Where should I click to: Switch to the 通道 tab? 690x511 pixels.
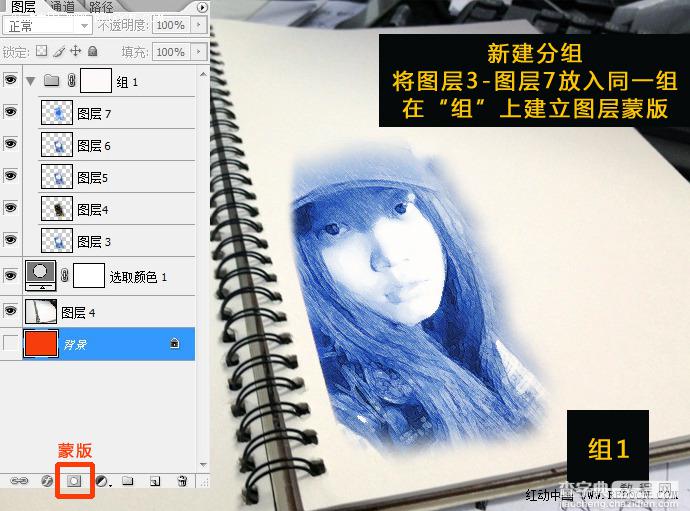point(62,7)
